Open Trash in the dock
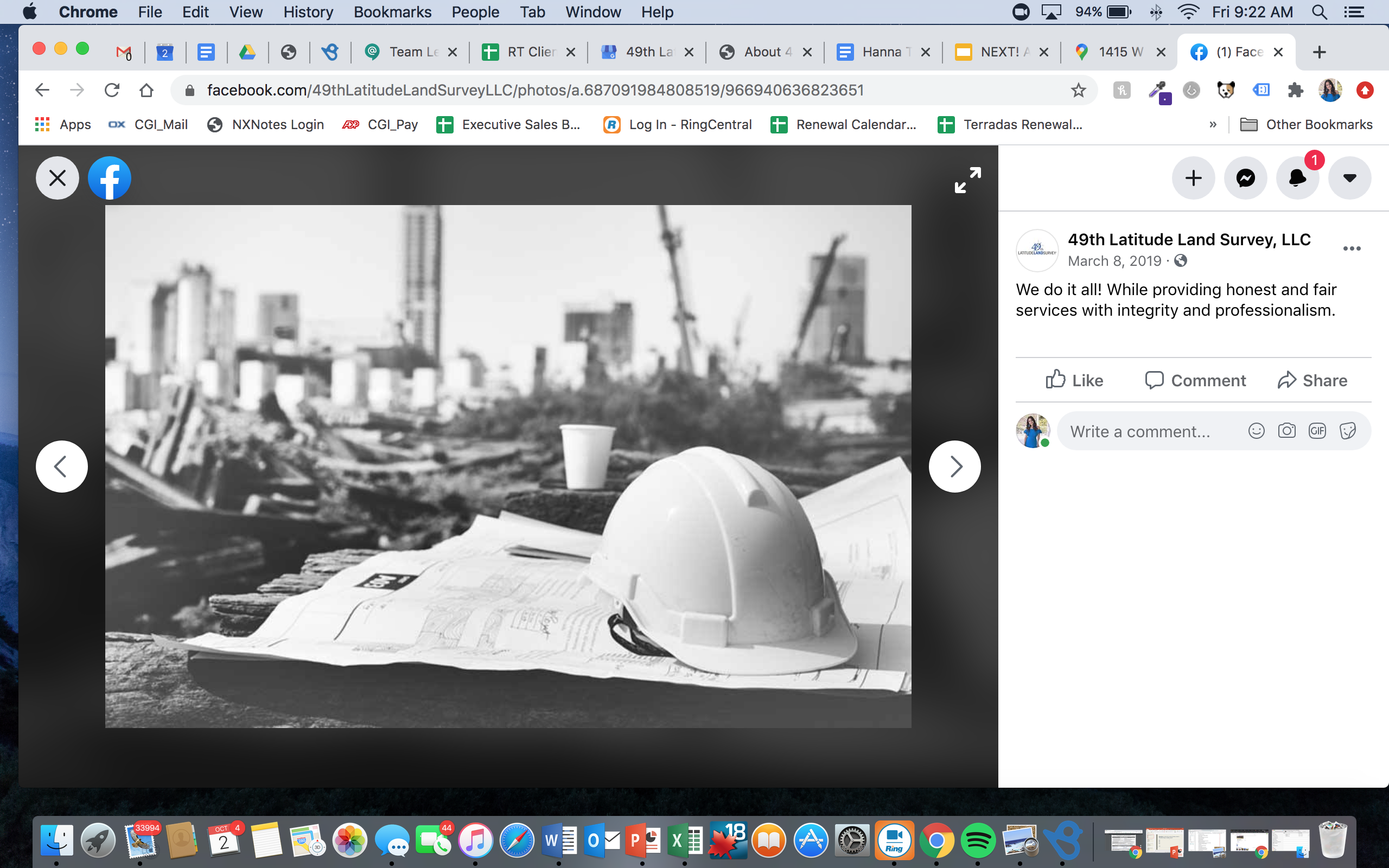Viewport: 1389px width, 868px height. (1332, 840)
